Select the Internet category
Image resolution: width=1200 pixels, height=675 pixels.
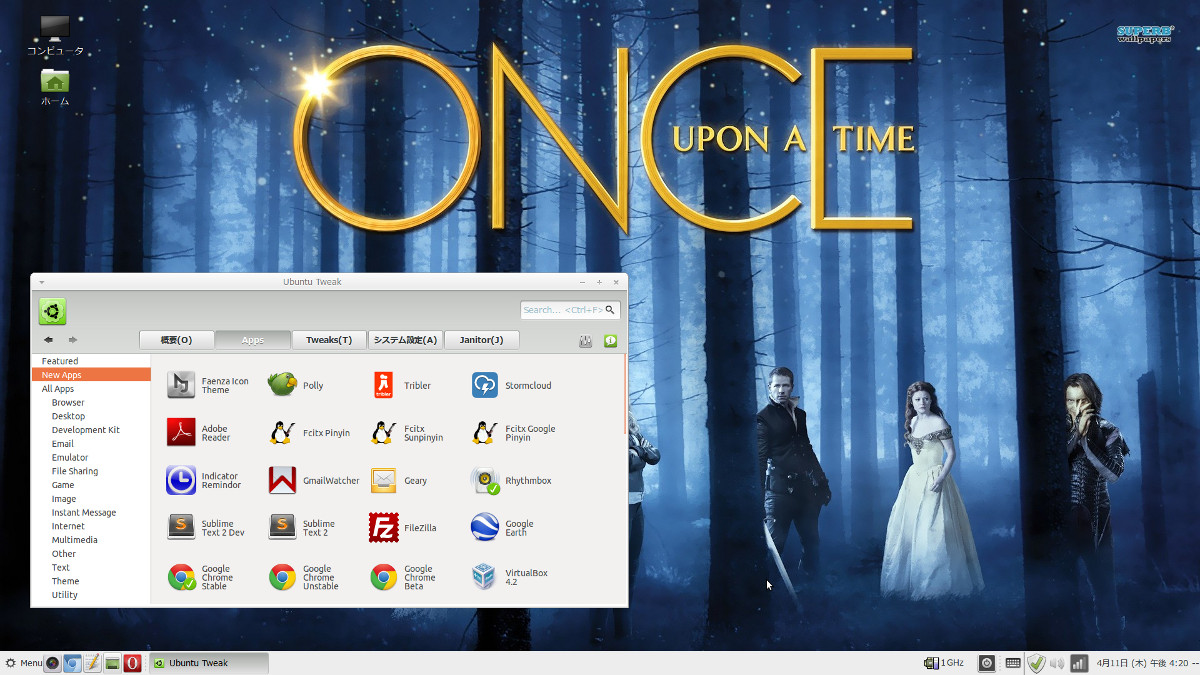click(x=91, y=526)
